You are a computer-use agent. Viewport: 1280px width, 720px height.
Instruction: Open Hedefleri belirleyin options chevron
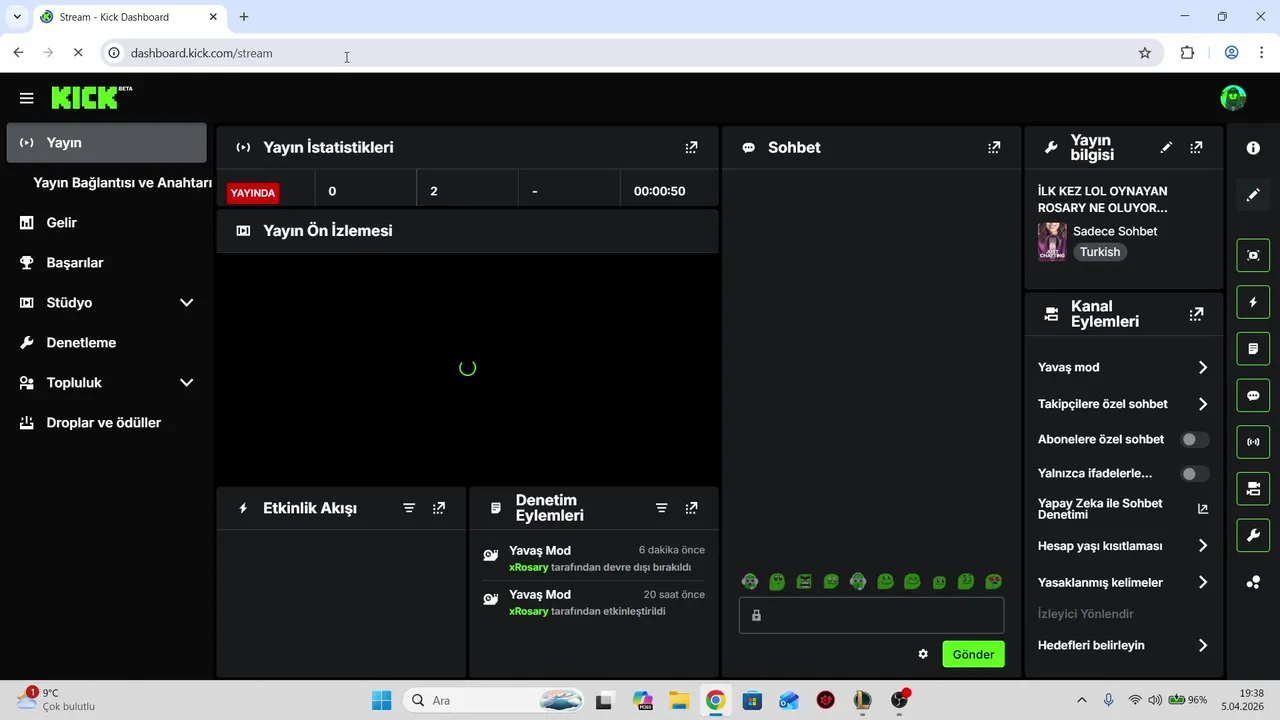[1203, 646]
